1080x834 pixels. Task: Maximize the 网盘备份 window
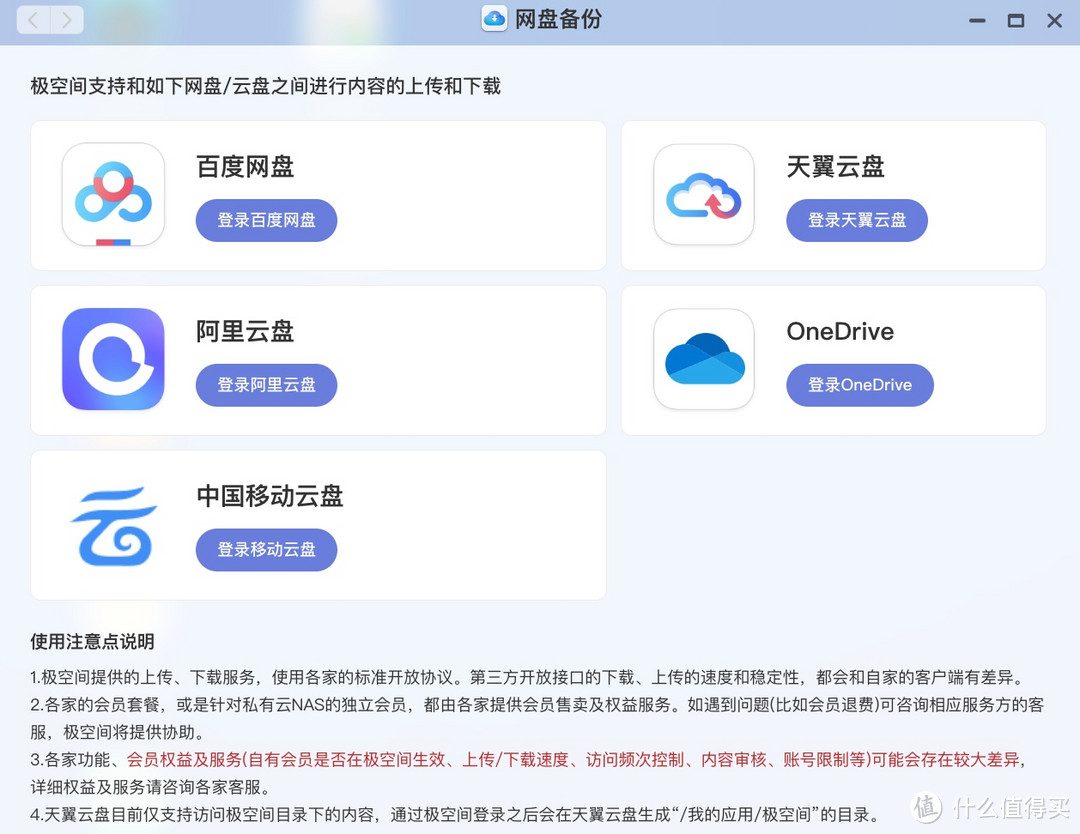(x=1016, y=20)
